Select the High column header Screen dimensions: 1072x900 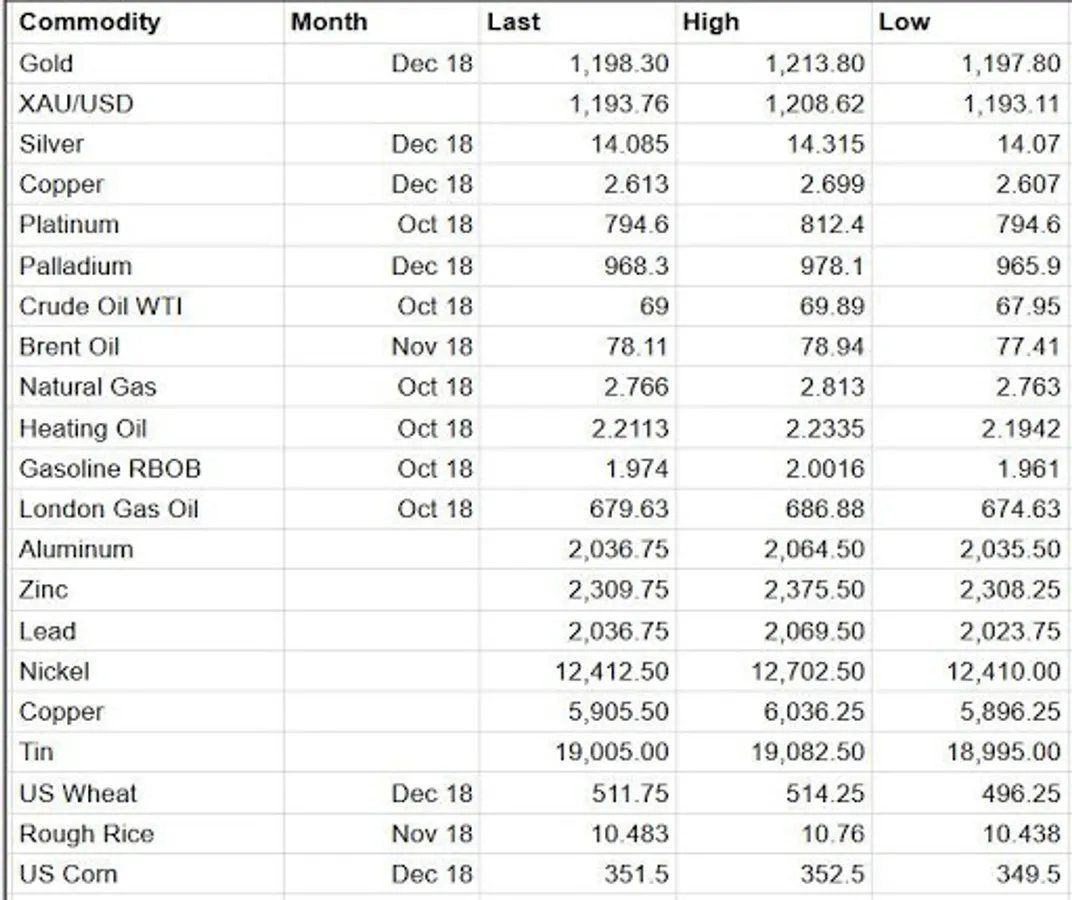pos(711,22)
